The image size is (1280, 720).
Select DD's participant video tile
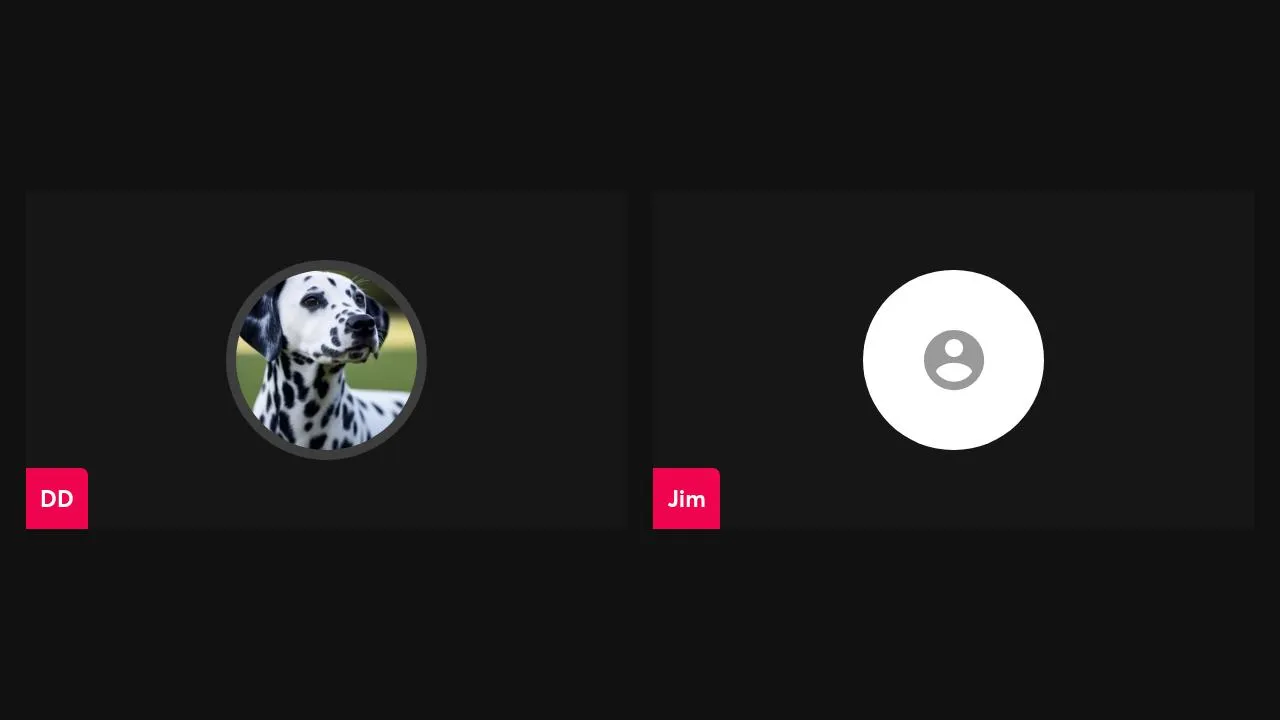(x=326, y=360)
